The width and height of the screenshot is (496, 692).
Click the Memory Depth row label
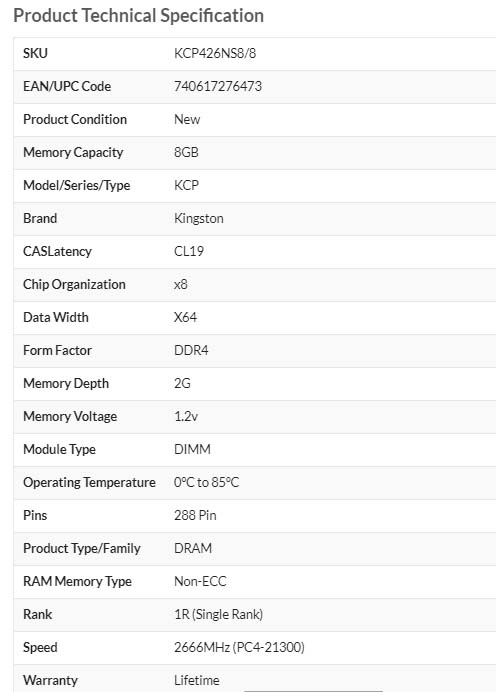click(x=66, y=384)
